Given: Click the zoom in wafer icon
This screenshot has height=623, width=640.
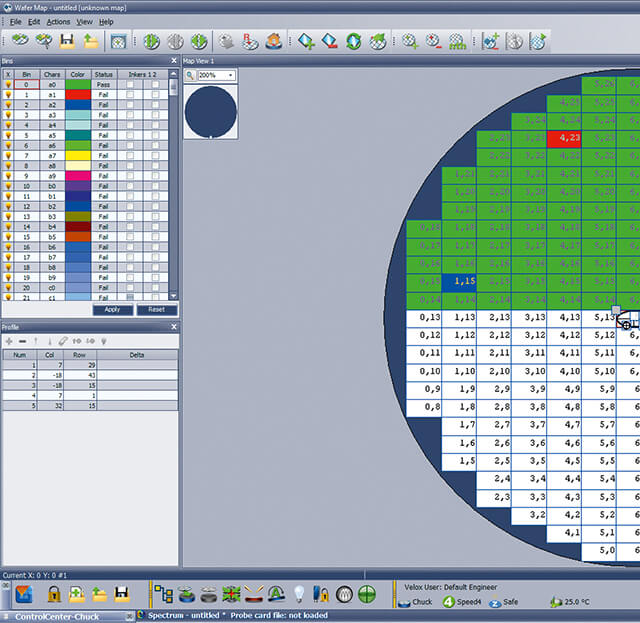Looking at the screenshot, I should (x=410, y=41).
